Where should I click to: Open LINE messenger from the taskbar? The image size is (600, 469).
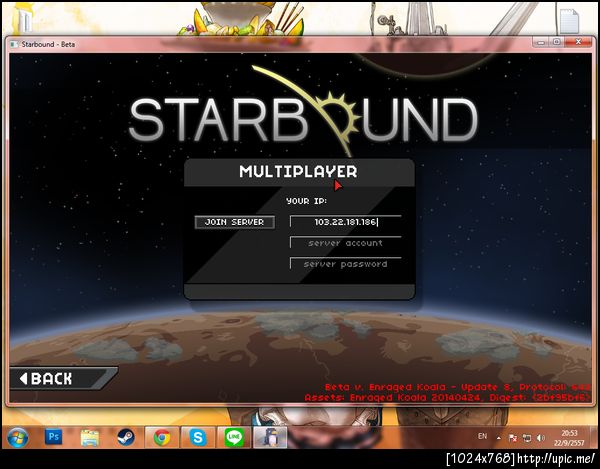coord(234,437)
